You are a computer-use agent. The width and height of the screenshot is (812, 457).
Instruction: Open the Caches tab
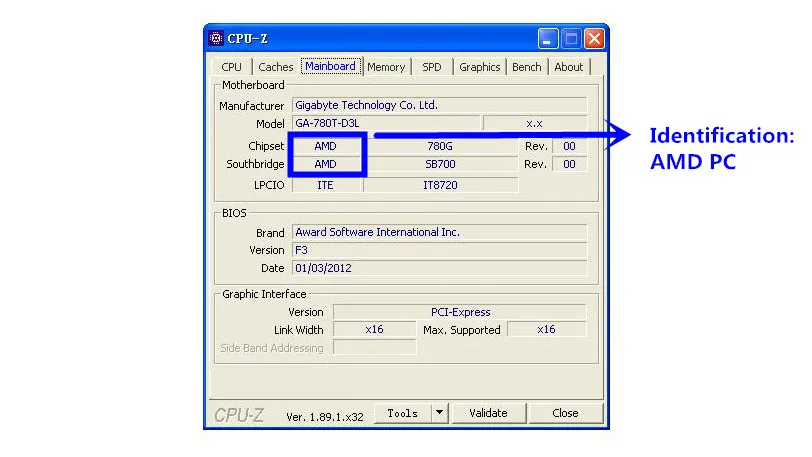click(276, 67)
